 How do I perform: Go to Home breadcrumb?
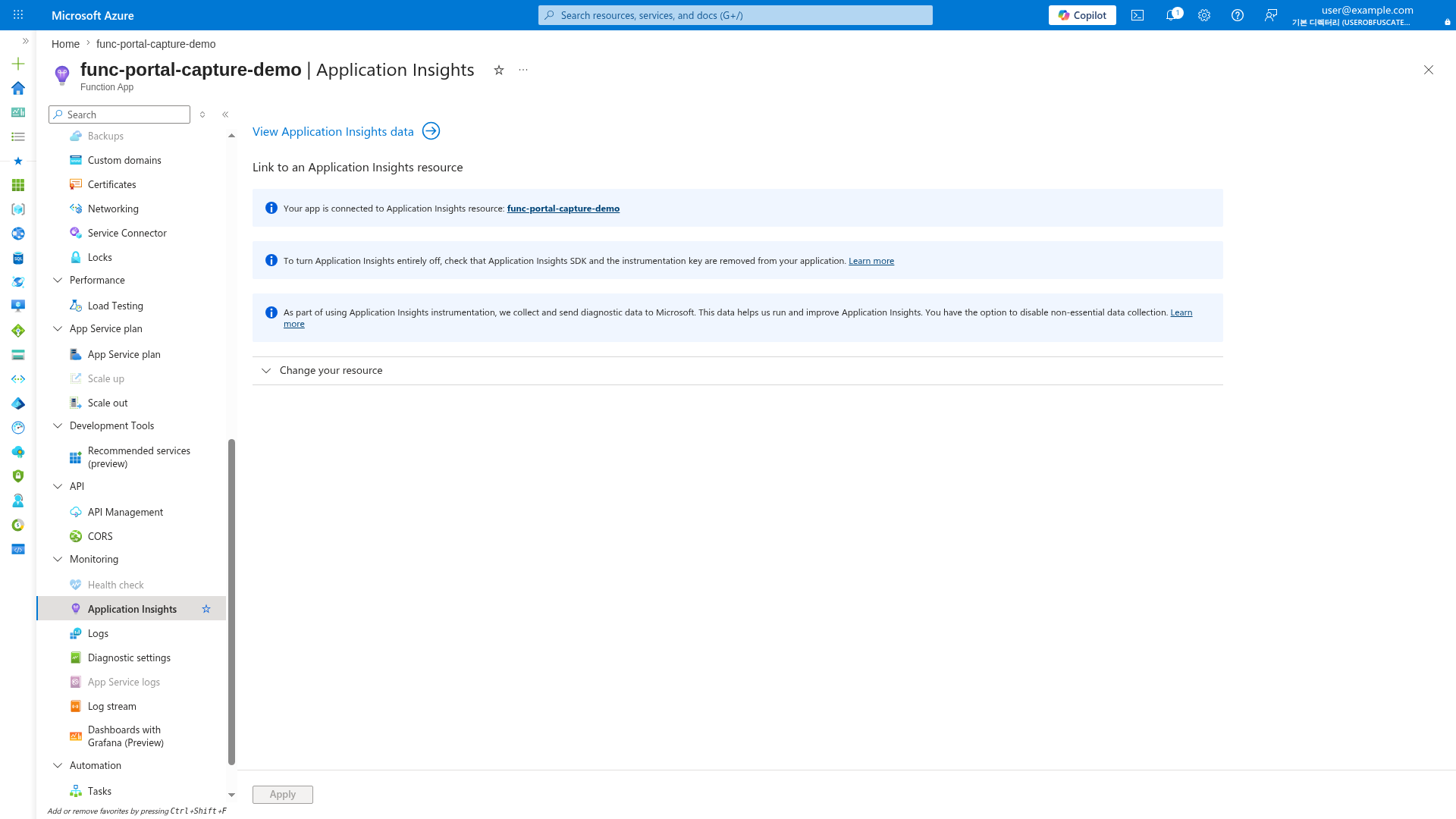point(65,44)
